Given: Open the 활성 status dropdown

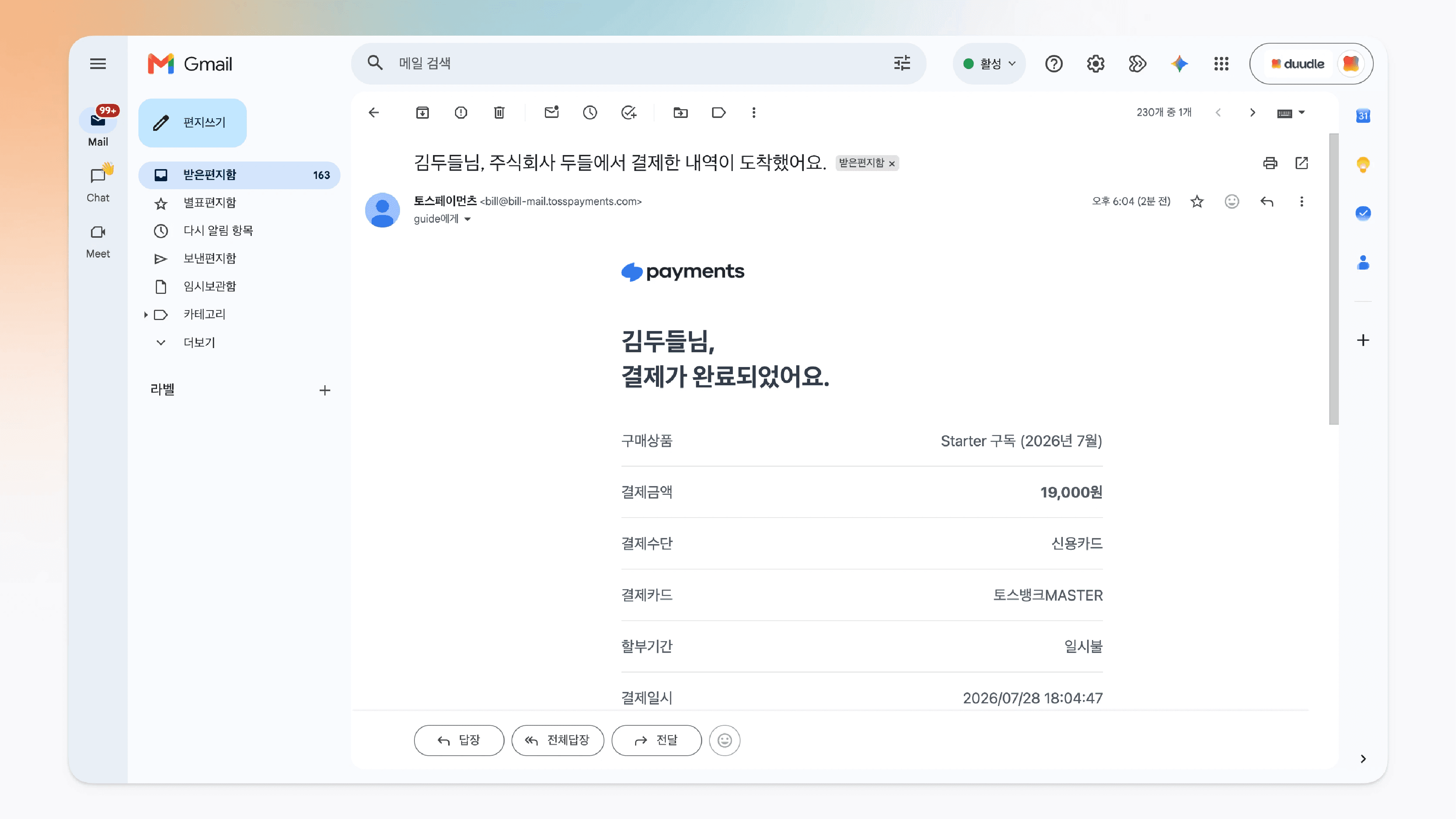Looking at the screenshot, I should click(989, 64).
